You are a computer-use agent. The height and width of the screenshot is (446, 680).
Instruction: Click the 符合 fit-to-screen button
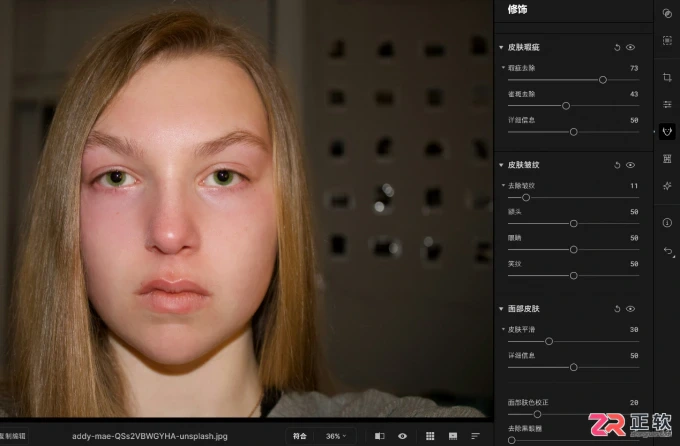click(x=300, y=436)
